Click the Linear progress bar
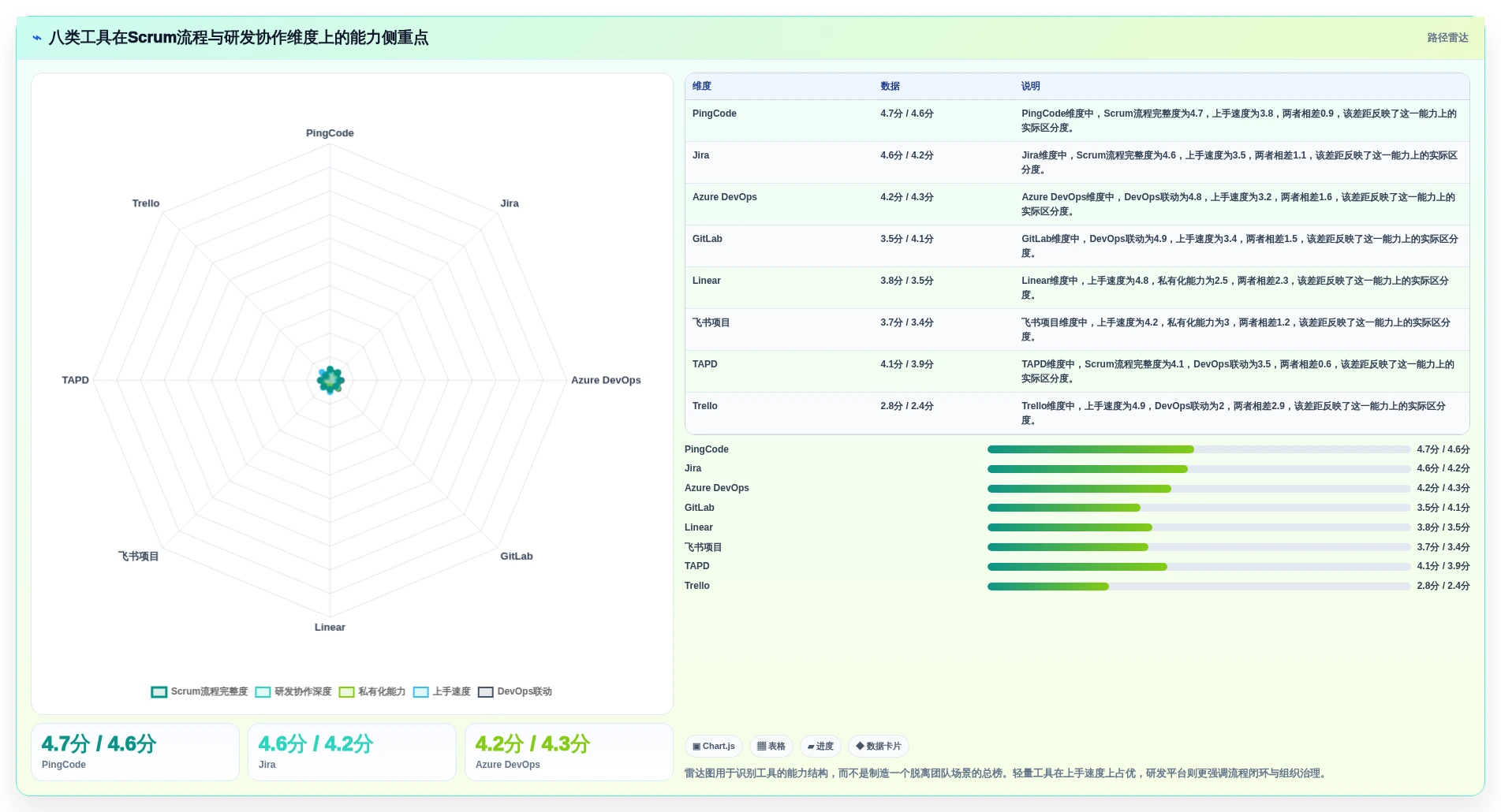This screenshot has width=1501, height=812. tap(1199, 527)
